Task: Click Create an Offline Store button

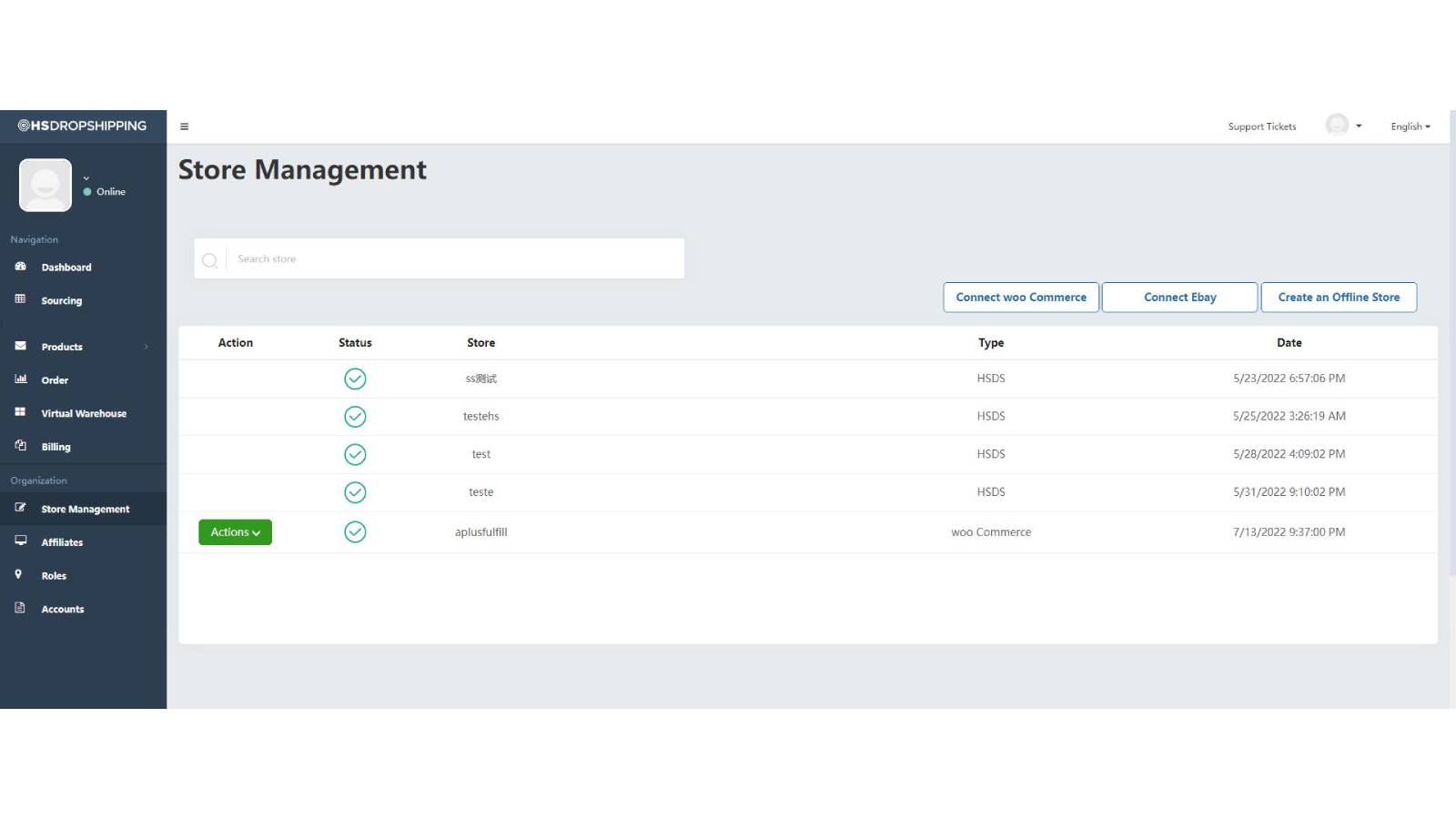Action: (1339, 298)
